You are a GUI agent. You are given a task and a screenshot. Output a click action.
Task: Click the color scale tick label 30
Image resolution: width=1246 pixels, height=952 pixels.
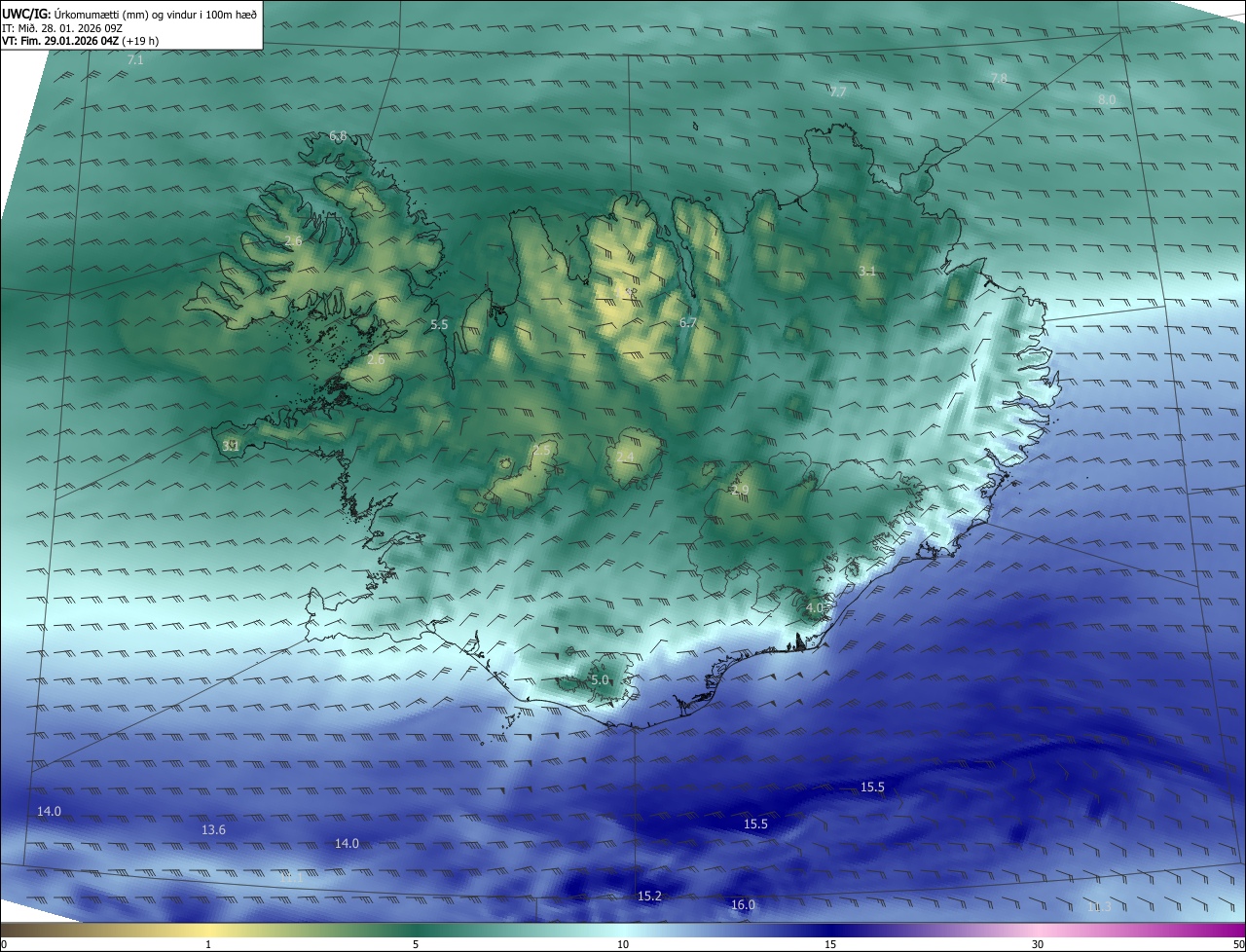[1038, 944]
